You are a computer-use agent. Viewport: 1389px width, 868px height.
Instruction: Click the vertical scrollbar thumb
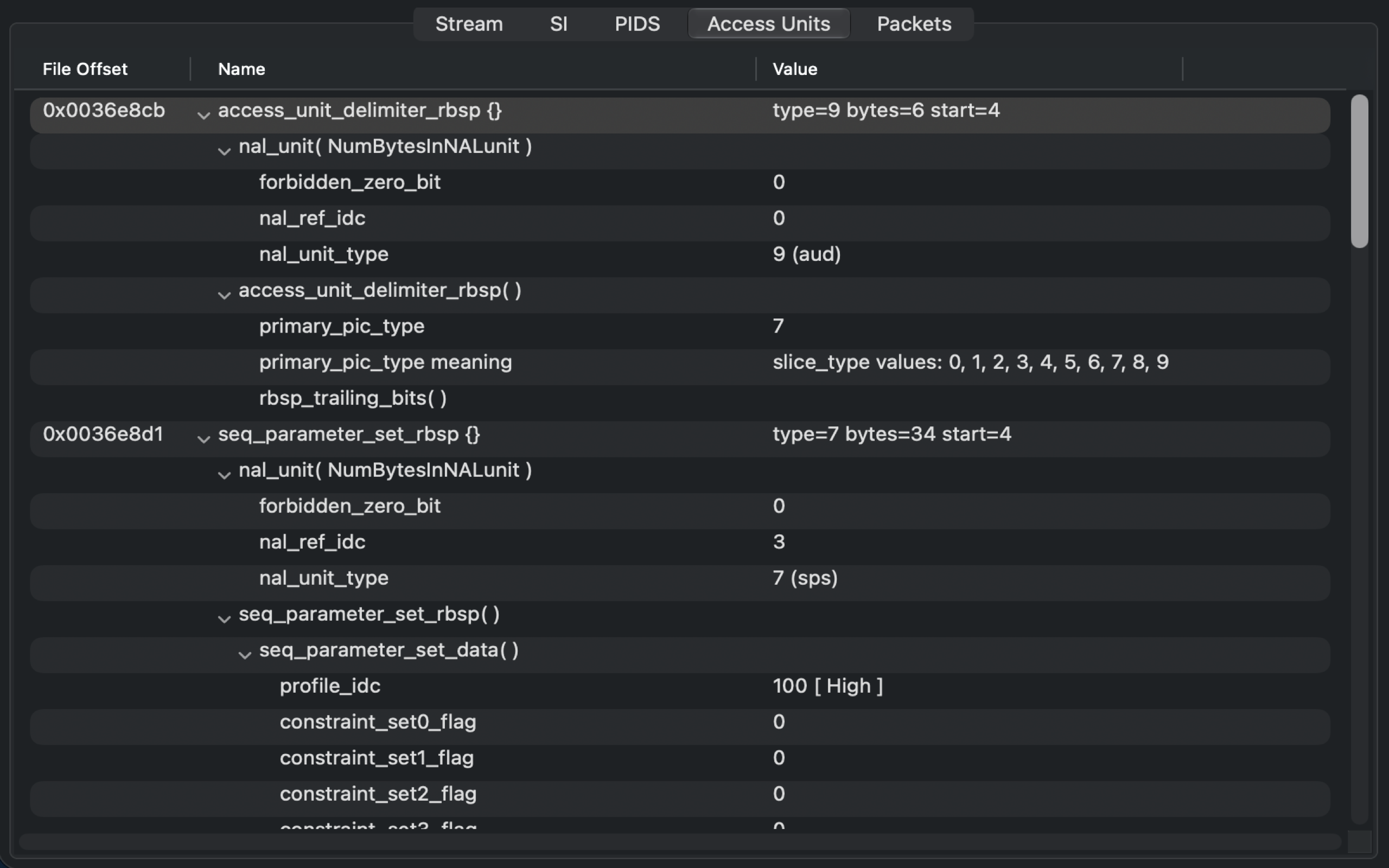(x=1359, y=171)
